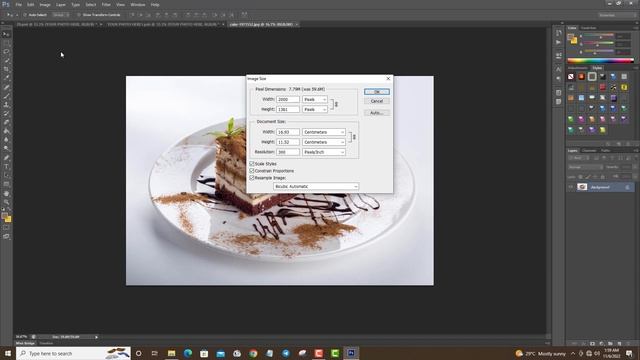Toggle Show Transform Controls checkbox
This screenshot has height=360, width=640.
[x=79, y=15]
